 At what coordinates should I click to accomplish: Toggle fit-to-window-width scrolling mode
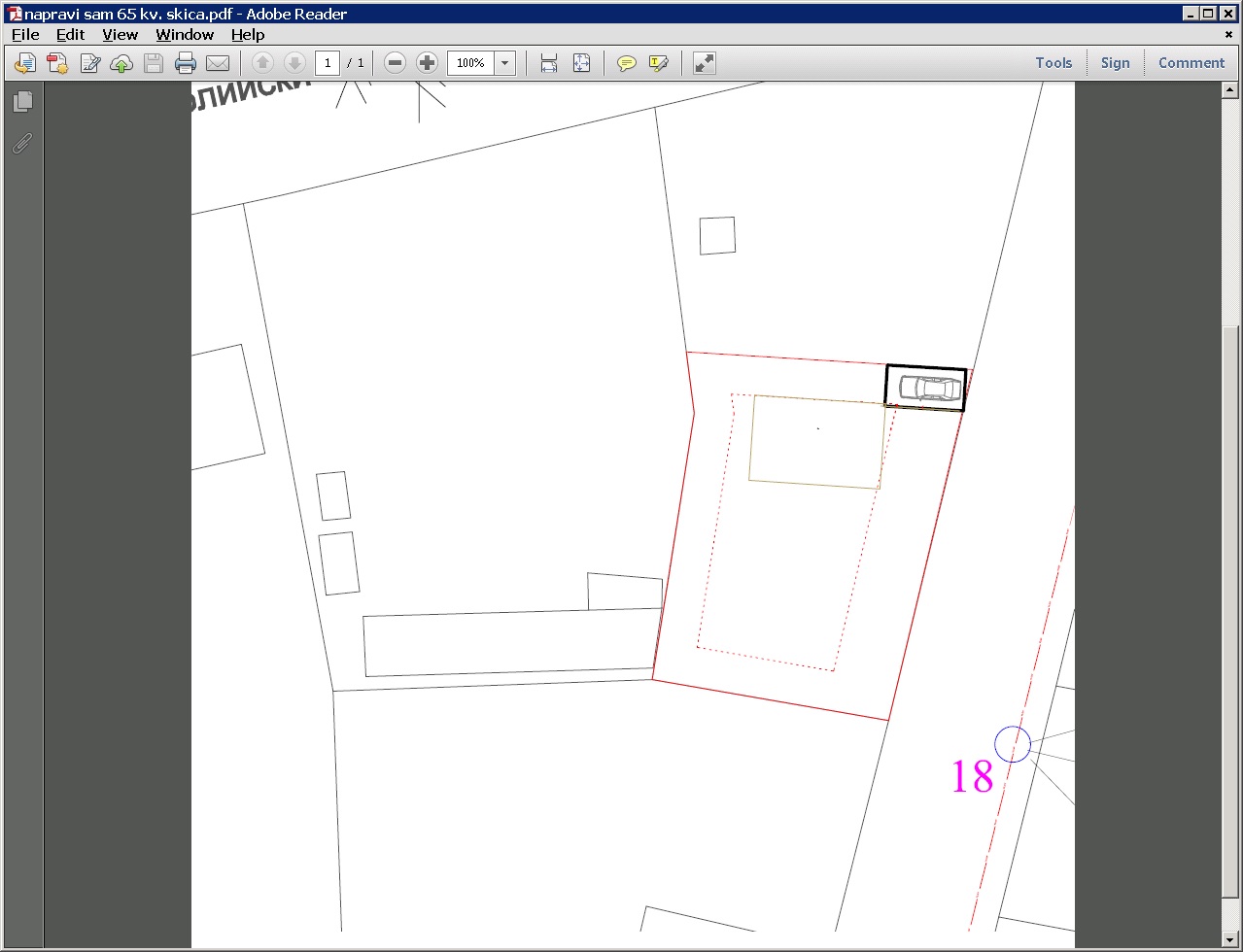pos(549,63)
